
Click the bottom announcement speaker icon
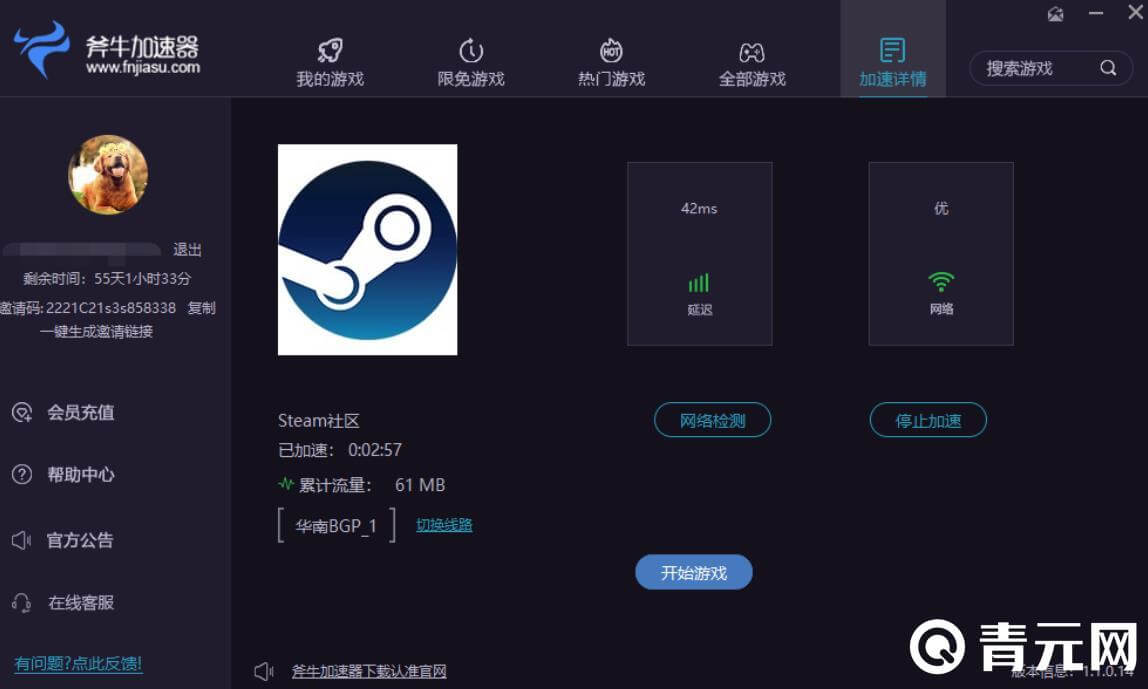click(x=264, y=671)
